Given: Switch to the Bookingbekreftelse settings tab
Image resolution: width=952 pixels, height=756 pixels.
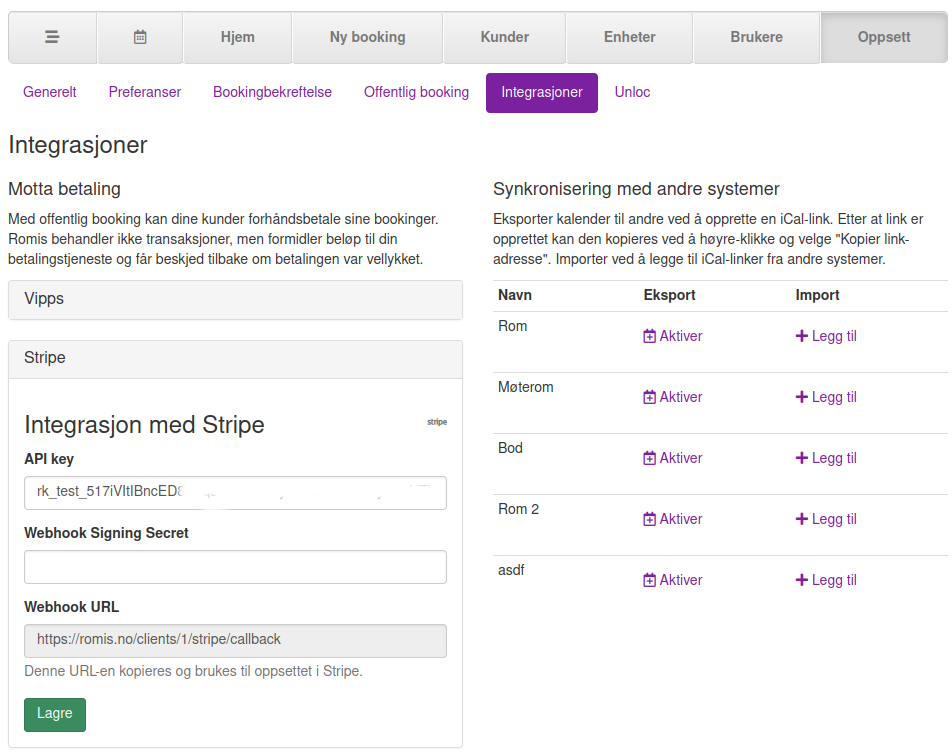Looking at the screenshot, I should 272,92.
